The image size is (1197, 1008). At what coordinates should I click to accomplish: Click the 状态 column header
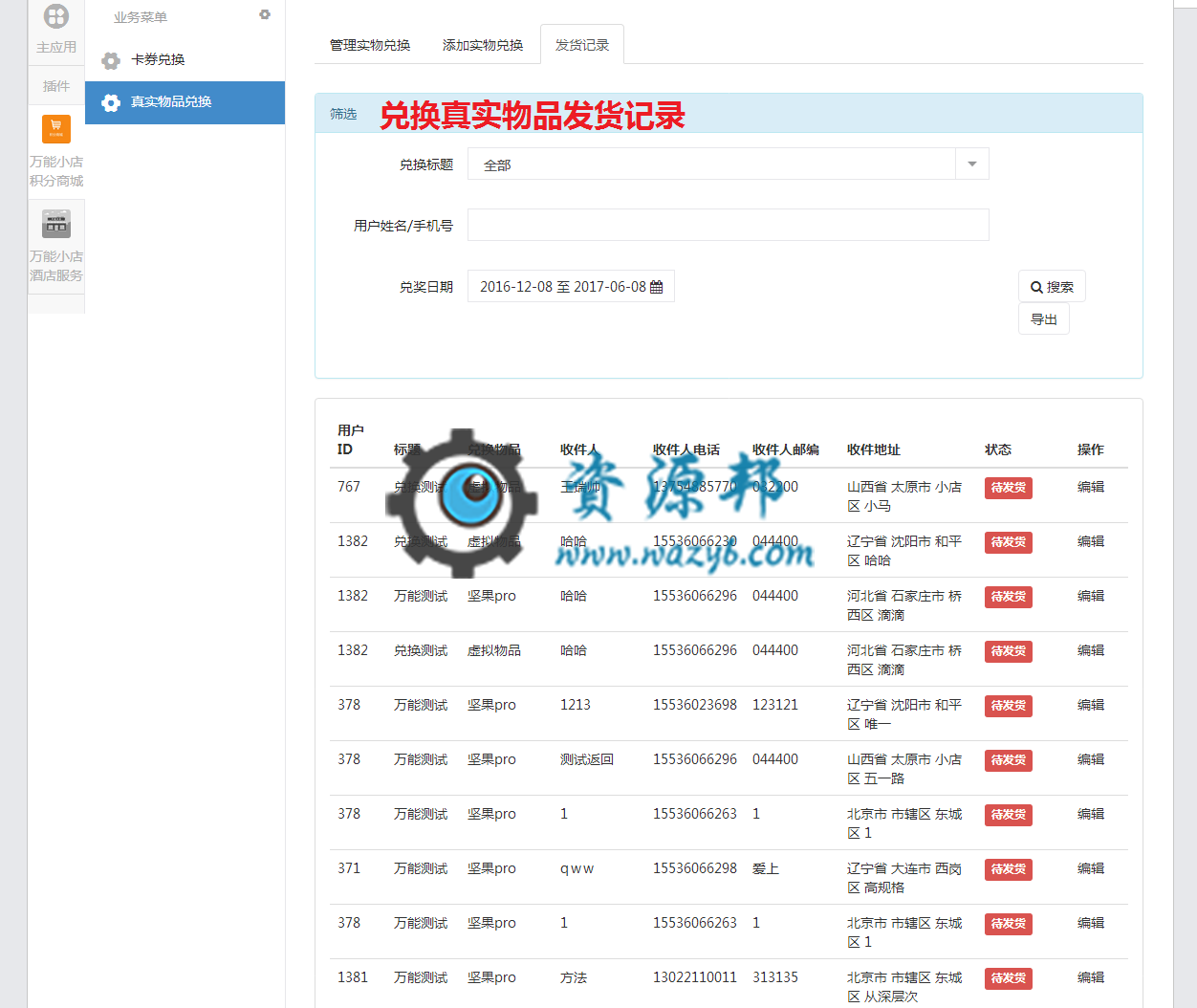coord(998,449)
